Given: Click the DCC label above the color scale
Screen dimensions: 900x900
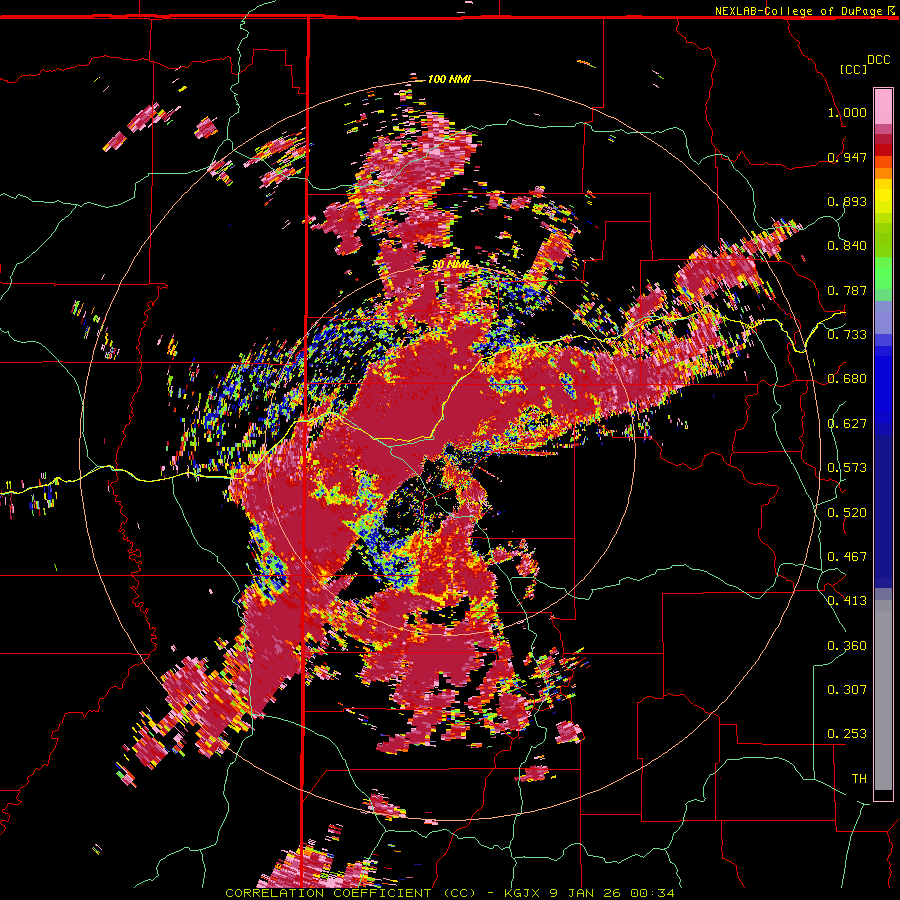Looking at the screenshot, I should click(879, 60).
